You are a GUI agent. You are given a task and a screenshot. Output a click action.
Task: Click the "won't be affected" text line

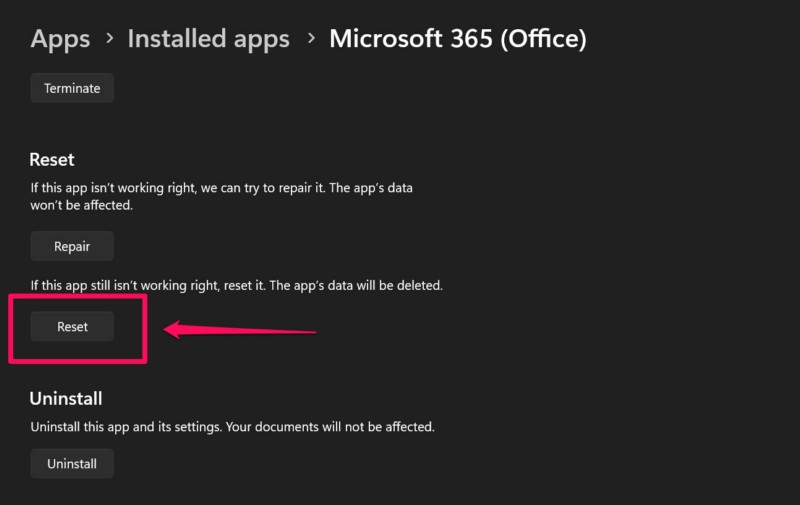click(x=80, y=205)
